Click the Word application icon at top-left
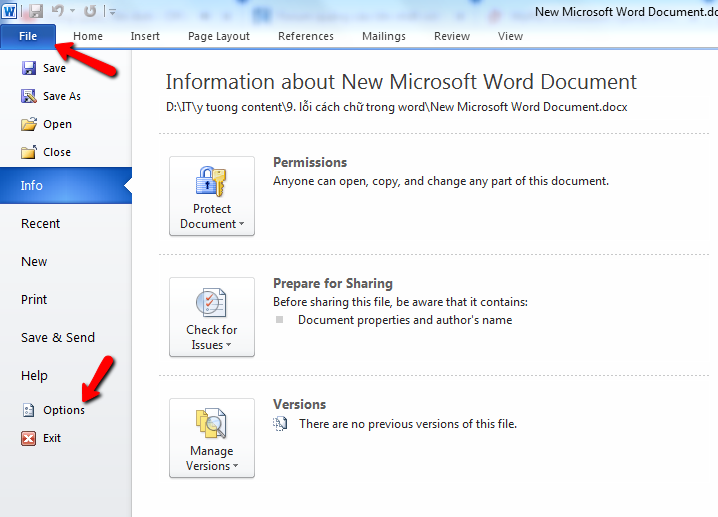The width and height of the screenshot is (718, 517). pos(11,11)
